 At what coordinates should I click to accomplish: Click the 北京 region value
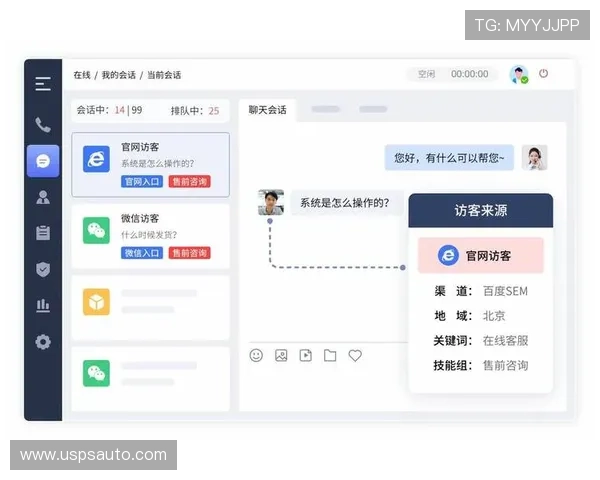pyautogui.click(x=494, y=316)
